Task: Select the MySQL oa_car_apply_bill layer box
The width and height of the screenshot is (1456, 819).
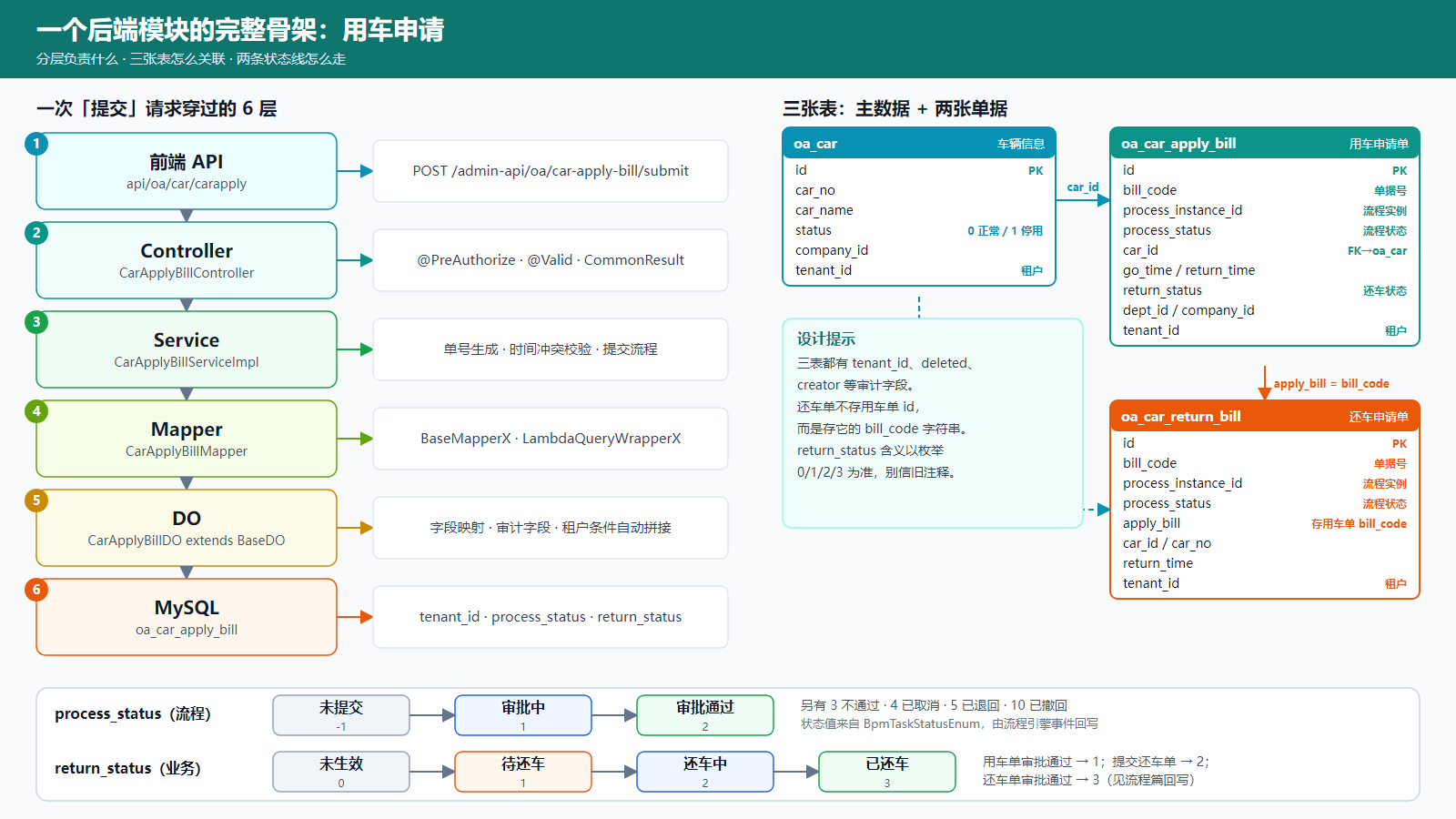Action: pos(187,617)
